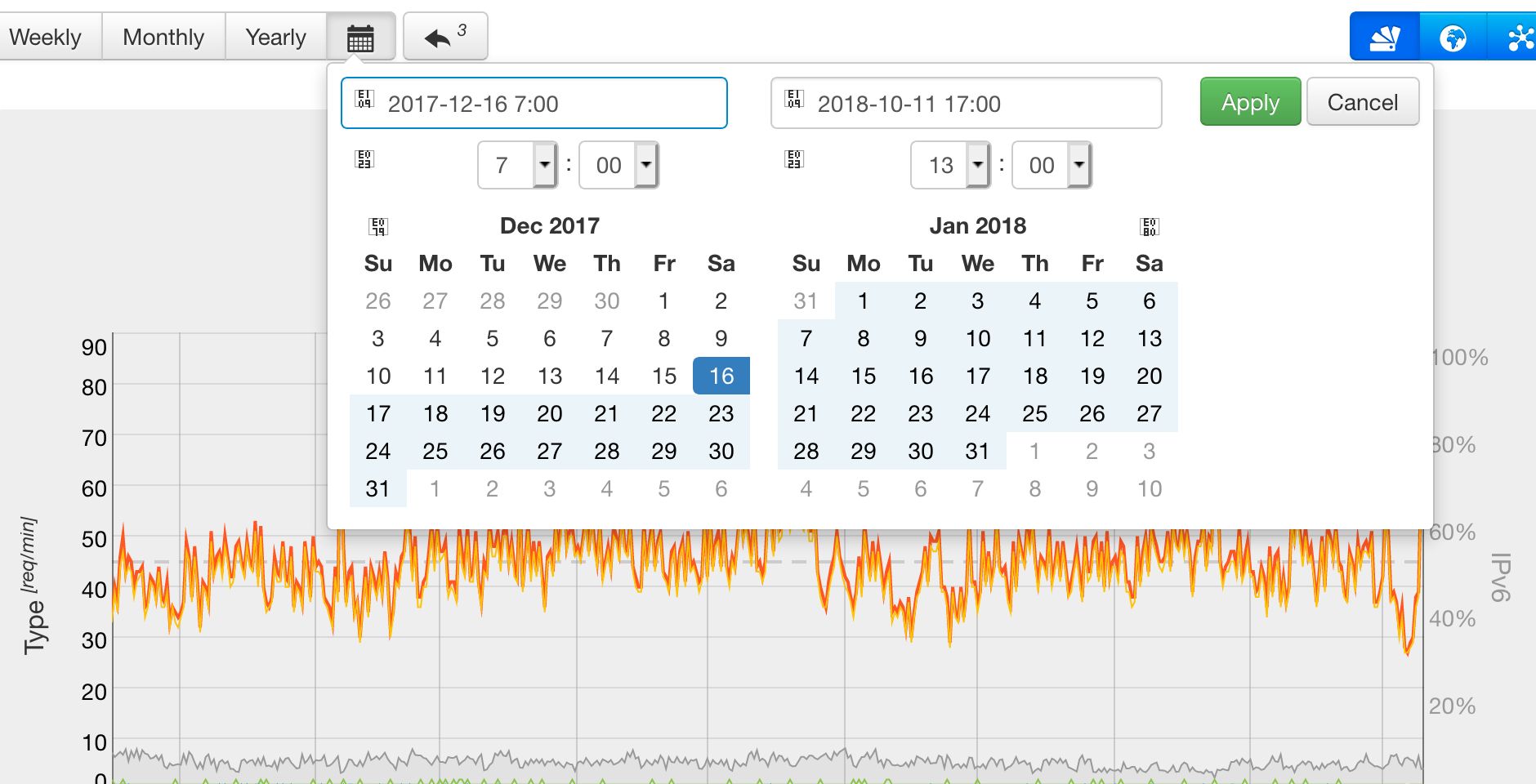Focus the end date field 2018-10-11 17:00
The width and height of the screenshot is (1536, 784).
pos(967,103)
